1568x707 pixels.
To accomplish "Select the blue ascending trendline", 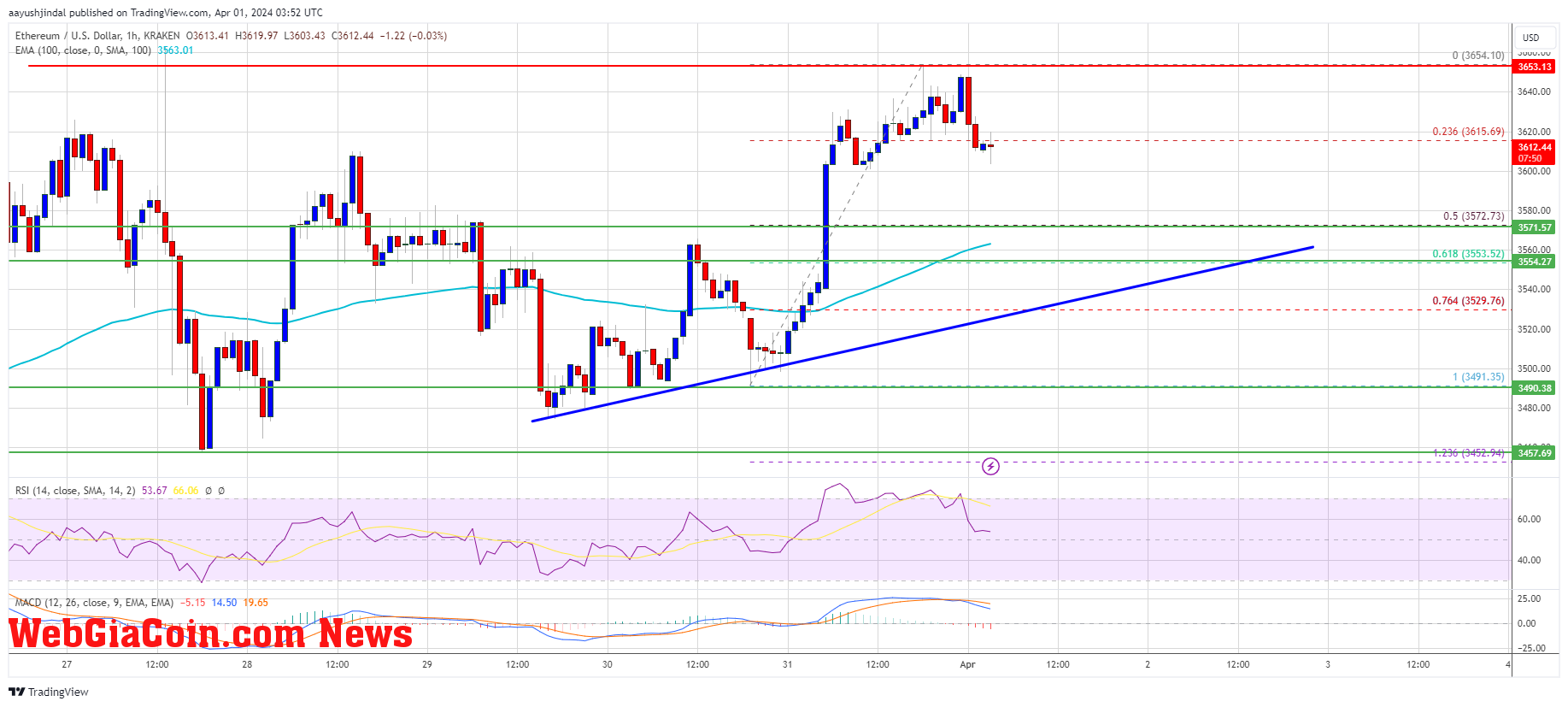I will [922, 334].
